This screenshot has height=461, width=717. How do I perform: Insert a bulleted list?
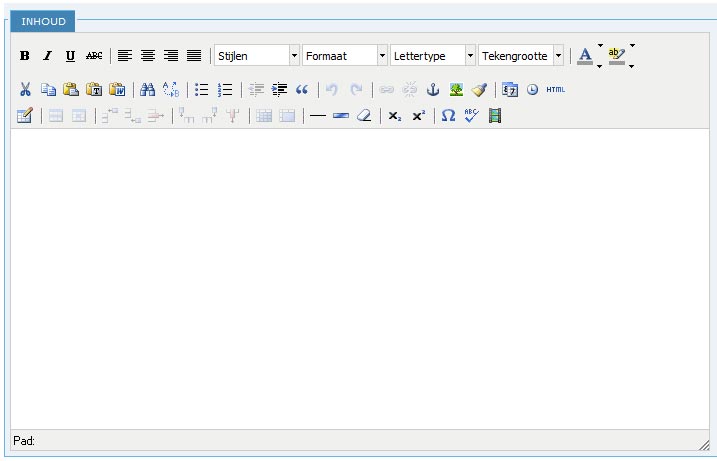pos(201,89)
